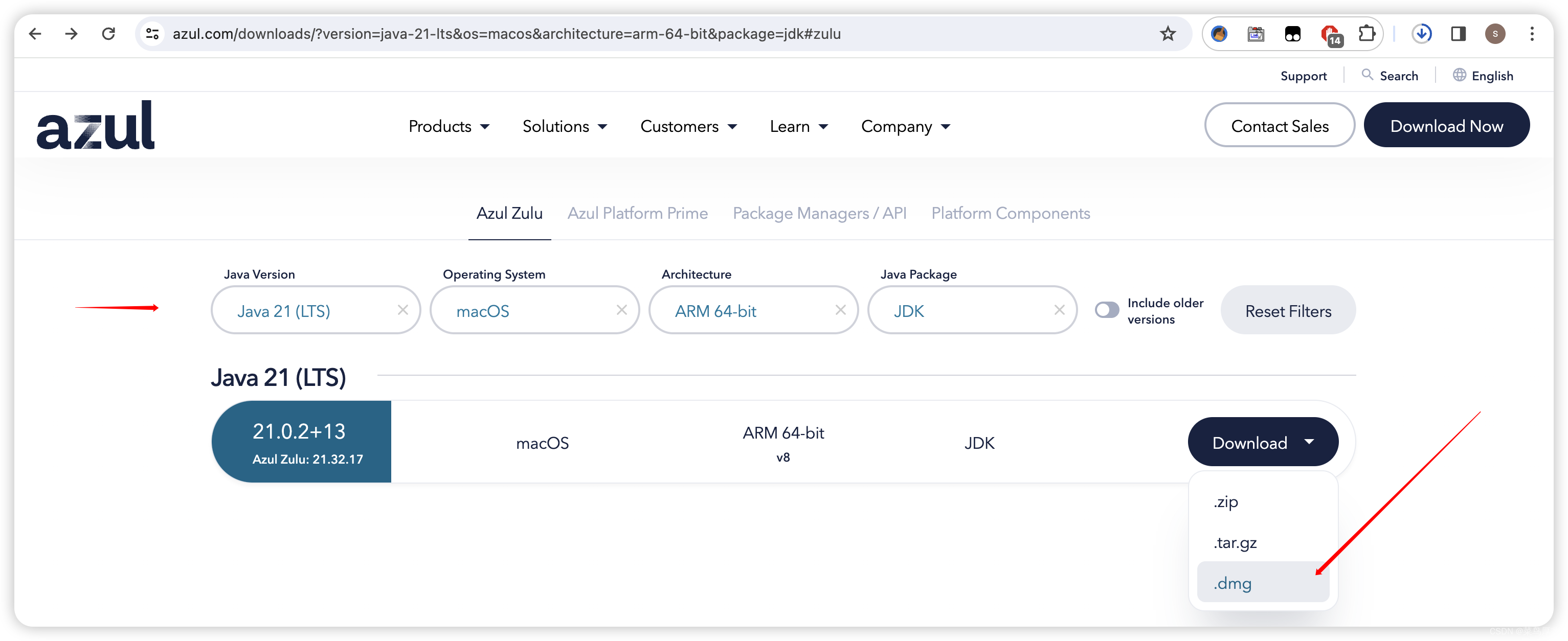Screen dimensions: 1568x641
Task: Expand the Products menu
Action: [x=449, y=126]
